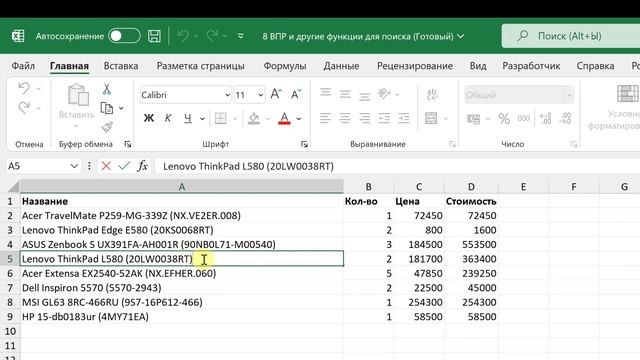Viewport: 640px width, 360px height.
Task: Open the Name Box A5 dropdown
Action: (x=74, y=166)
